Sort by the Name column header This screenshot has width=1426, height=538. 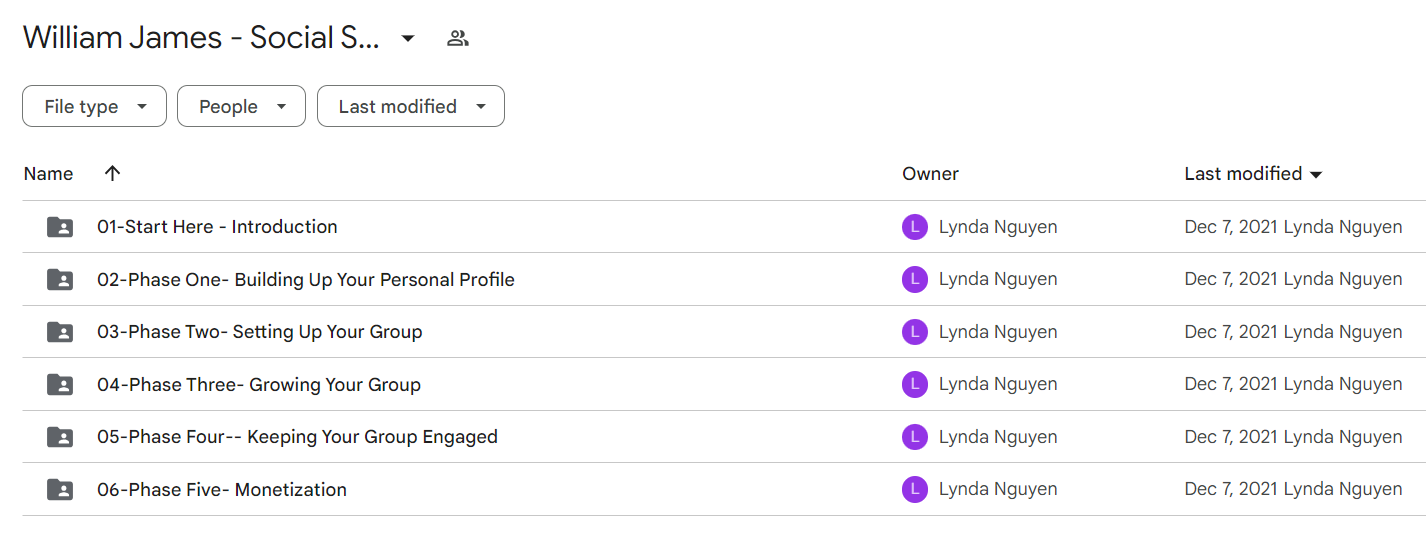pos(48,174)
